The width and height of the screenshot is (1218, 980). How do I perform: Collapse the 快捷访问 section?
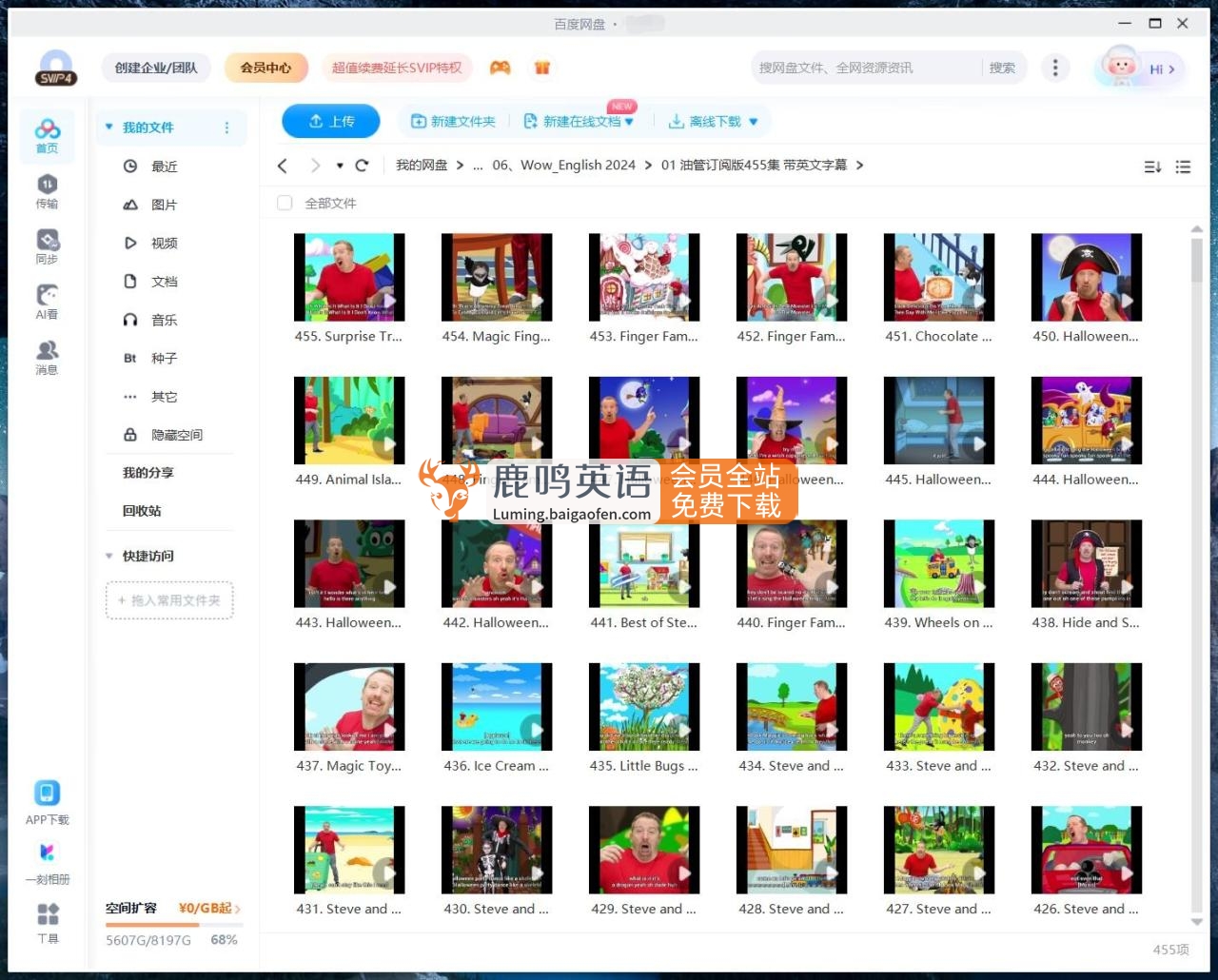click(109, 556)
